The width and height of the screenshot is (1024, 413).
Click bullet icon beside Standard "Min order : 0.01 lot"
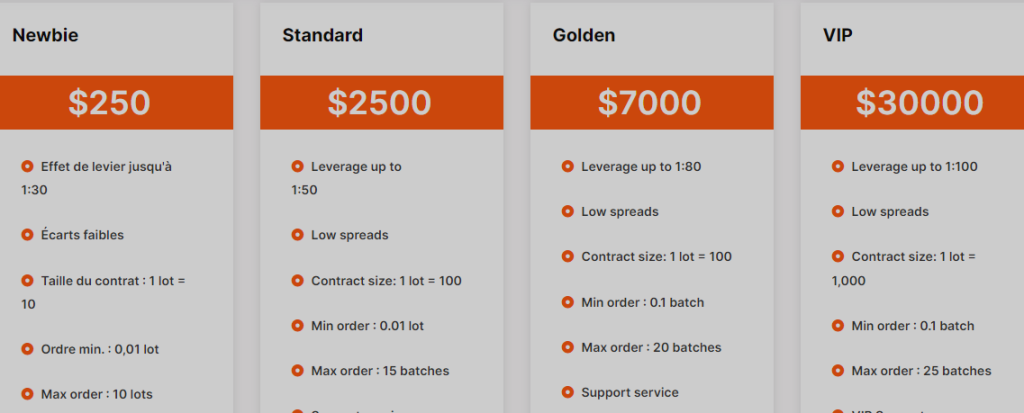click(298, 326)
